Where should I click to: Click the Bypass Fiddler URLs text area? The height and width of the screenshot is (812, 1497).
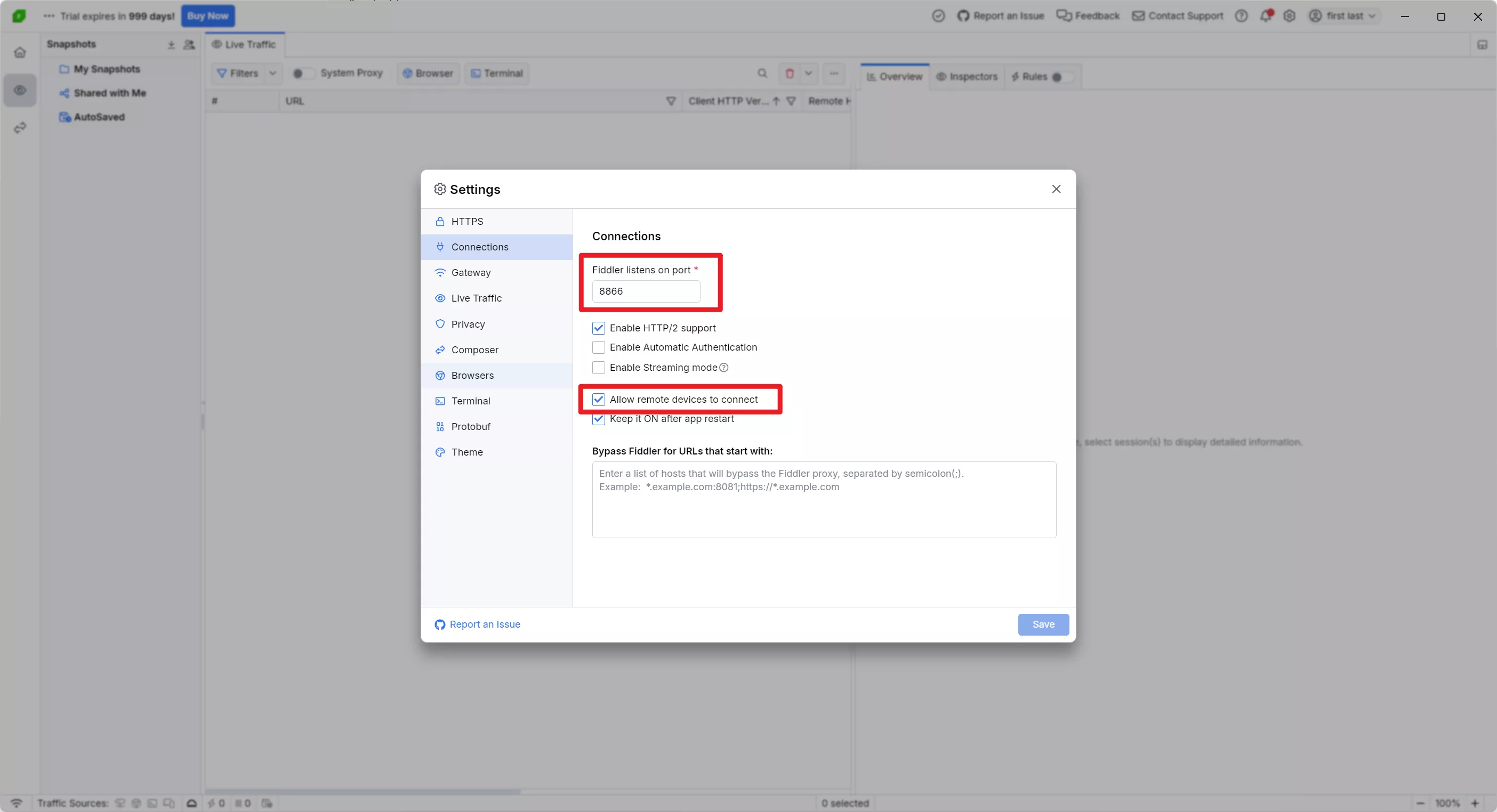824,500
